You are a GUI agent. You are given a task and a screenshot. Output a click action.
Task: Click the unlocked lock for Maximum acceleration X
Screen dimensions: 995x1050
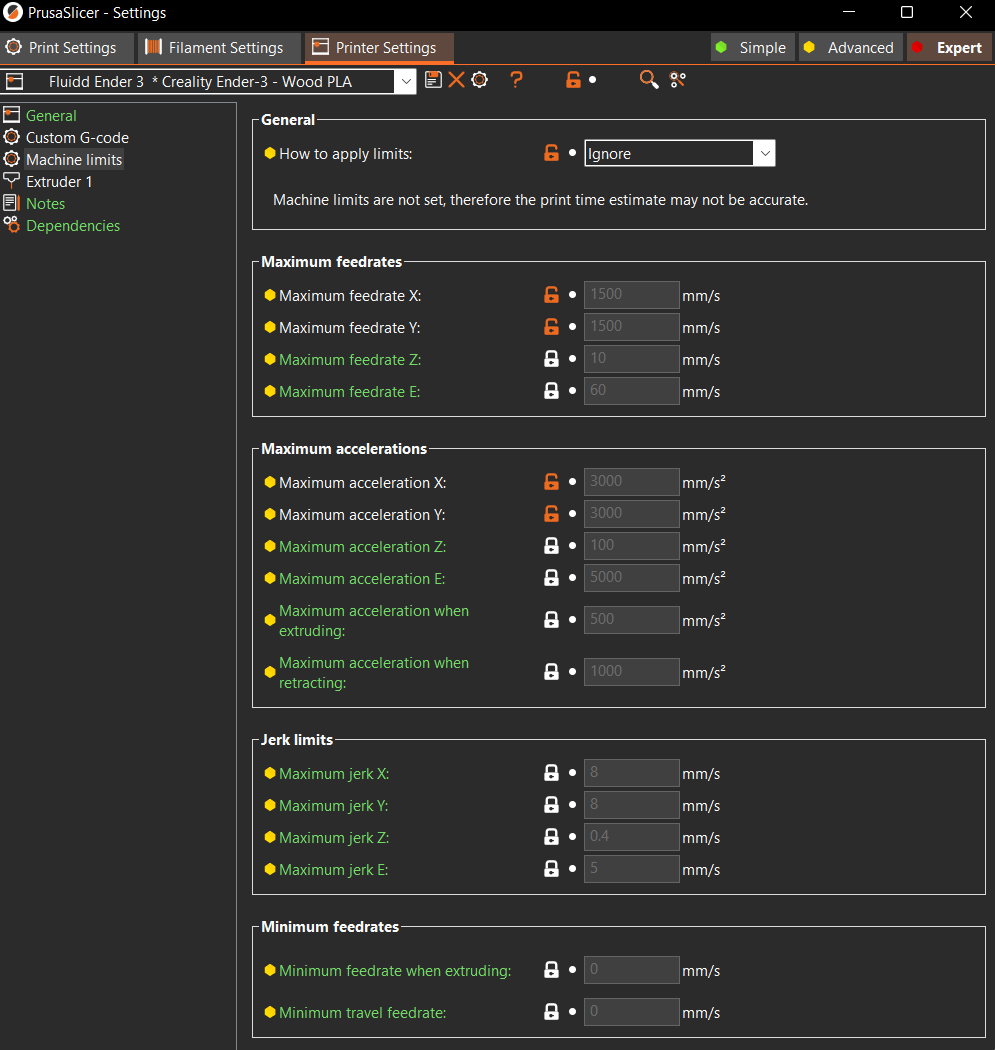coord(551,481)
